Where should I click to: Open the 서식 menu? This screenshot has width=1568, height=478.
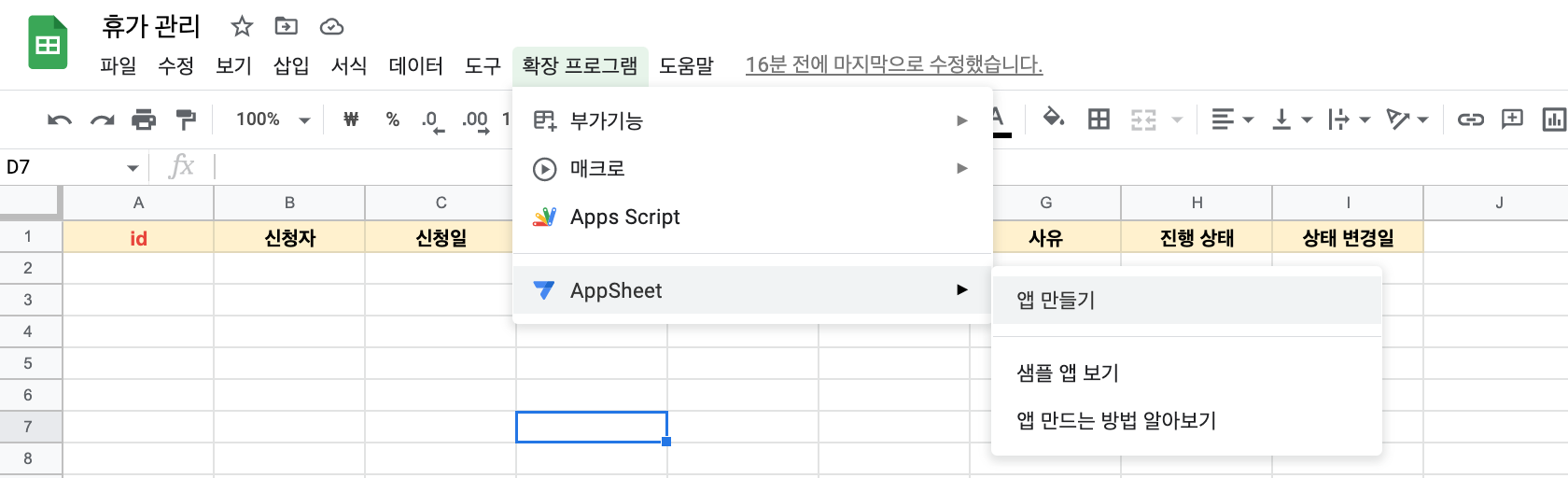pos(349,65)
